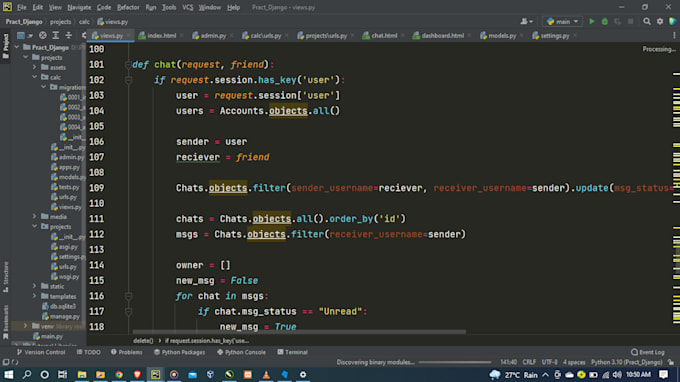The image size is (680, 382).
Task: Collapse the migrations folder
Action: 43,87
